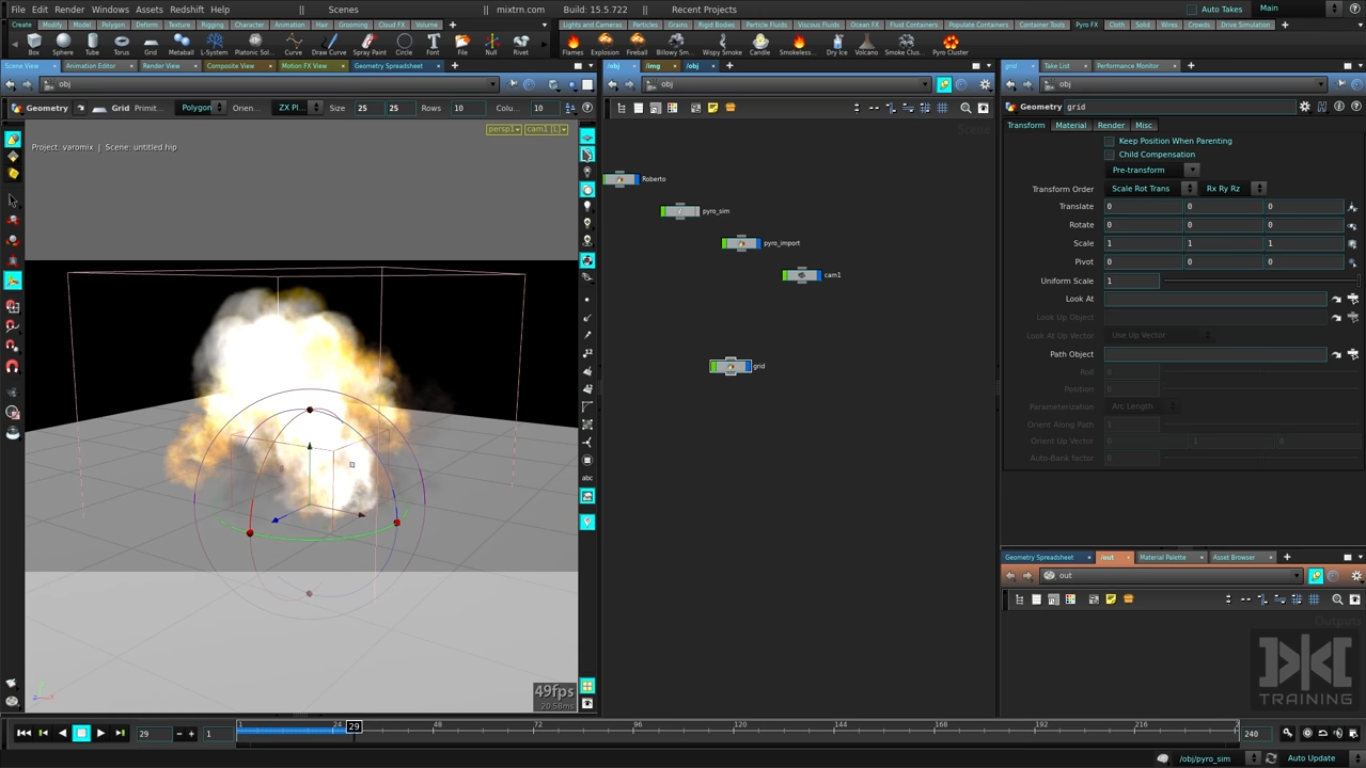Screen dimensions: 1366x768
Task: Enable Keep Position When Parenting
Action: [1109, 141]
